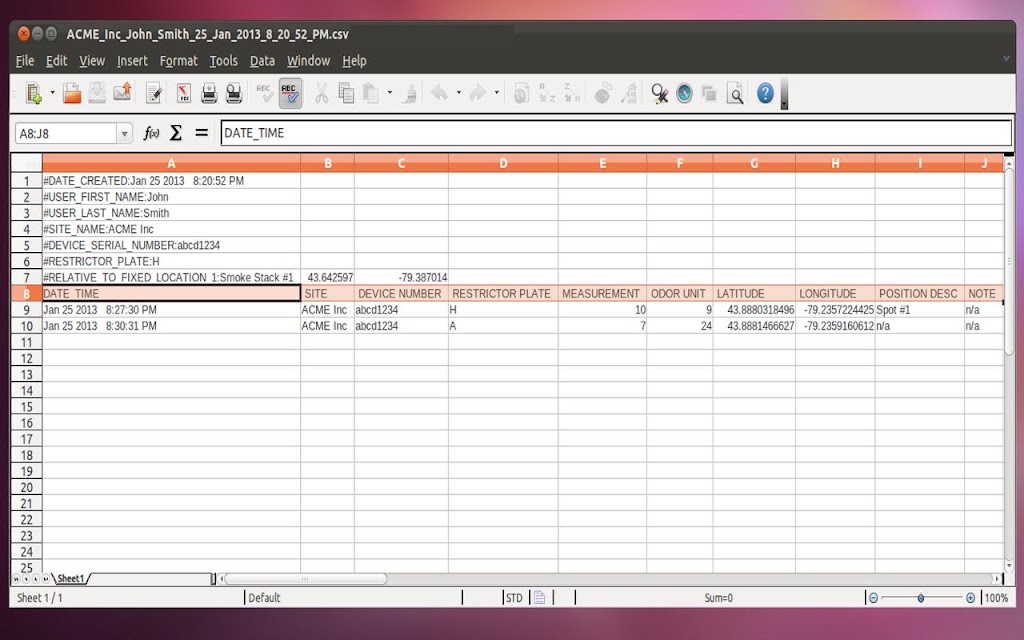
Task: Click the Sort Descending icon
Action: click(571, 93)
